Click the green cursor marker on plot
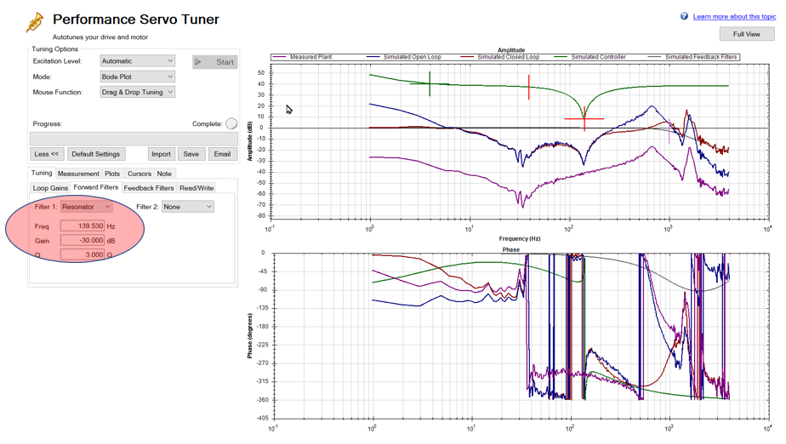The width and height of the screenshot is (786, 444). click(430, 84)
